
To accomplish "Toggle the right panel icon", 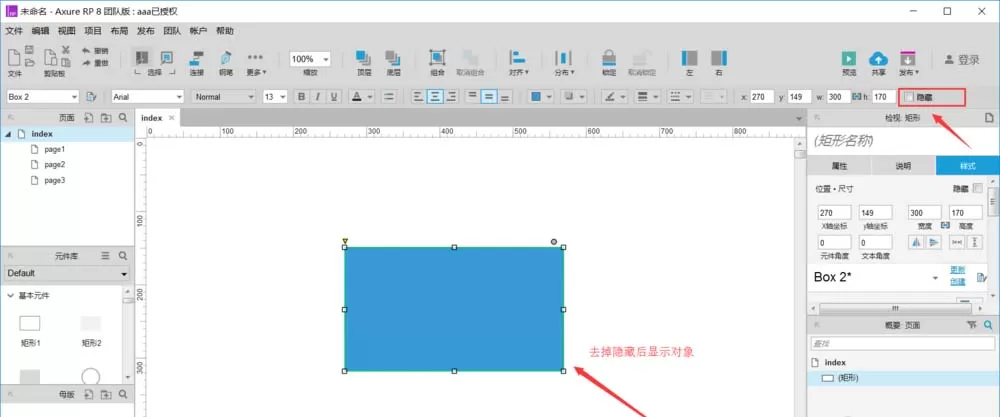I will point(719,58).
